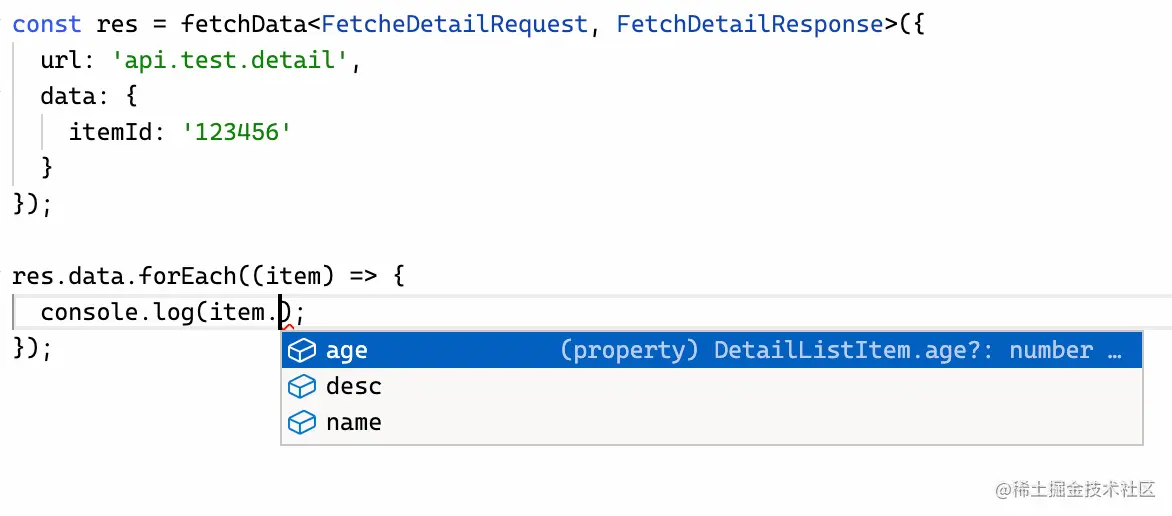Click the FetcheDetailRequest type argument
This screenshot has width=1172, height=516.
454,25
